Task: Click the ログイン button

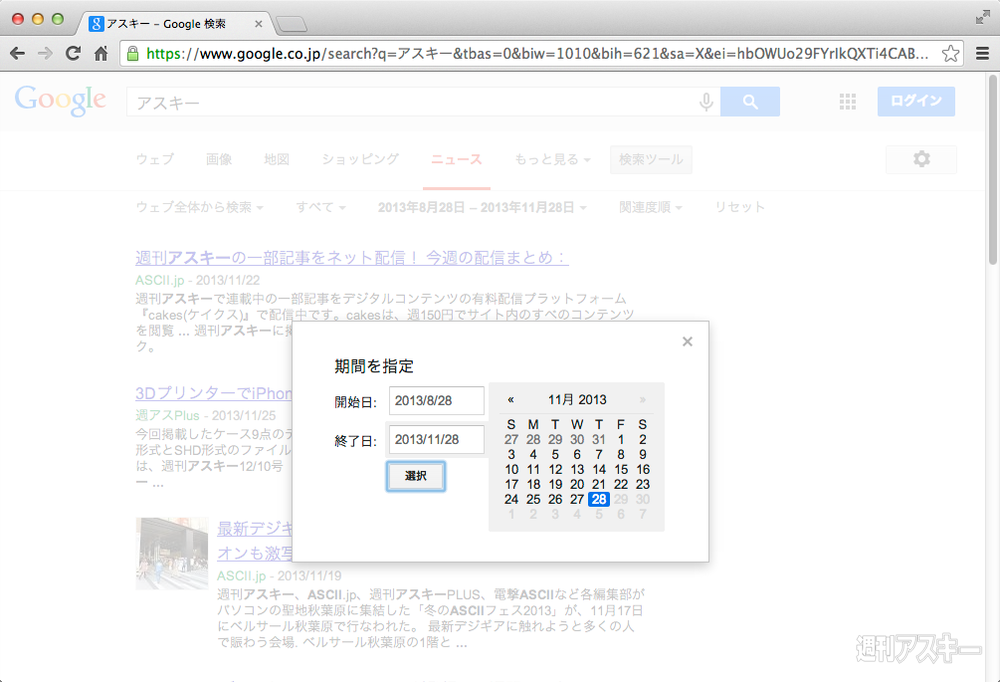Action: tap(916, 101)
